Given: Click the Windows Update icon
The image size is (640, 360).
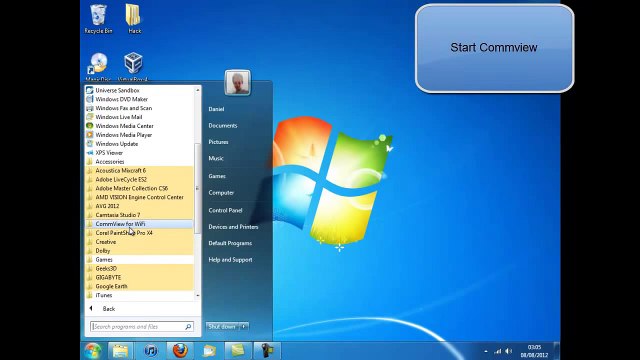Looking at the screenshot, I should pyautogui.click(x=90, y=144).
